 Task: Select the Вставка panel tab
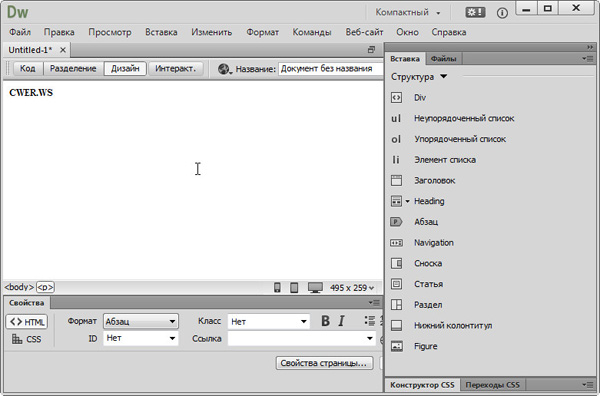405,59
